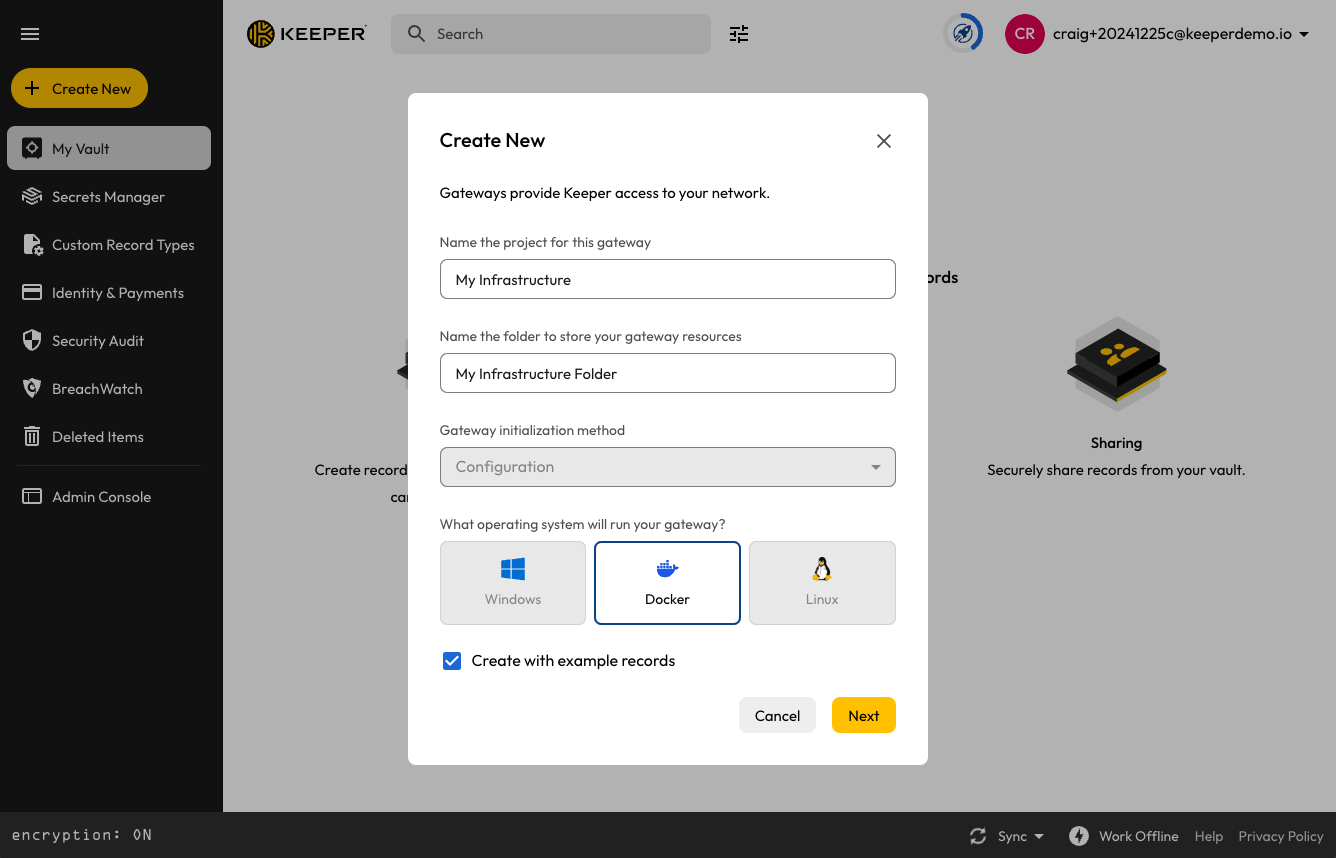Expand the account email dropdown arrow
Image resolution: width=1336 pixels, height=858 pixels.
[x=1304, y=35]
